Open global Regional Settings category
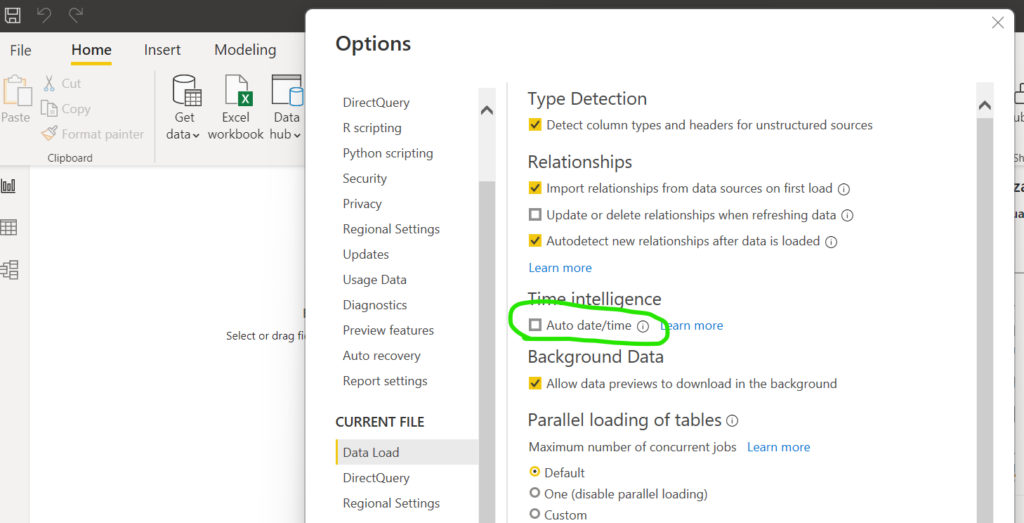The width and height of the screenshot is (1024, 523). [x=391, y=229]
